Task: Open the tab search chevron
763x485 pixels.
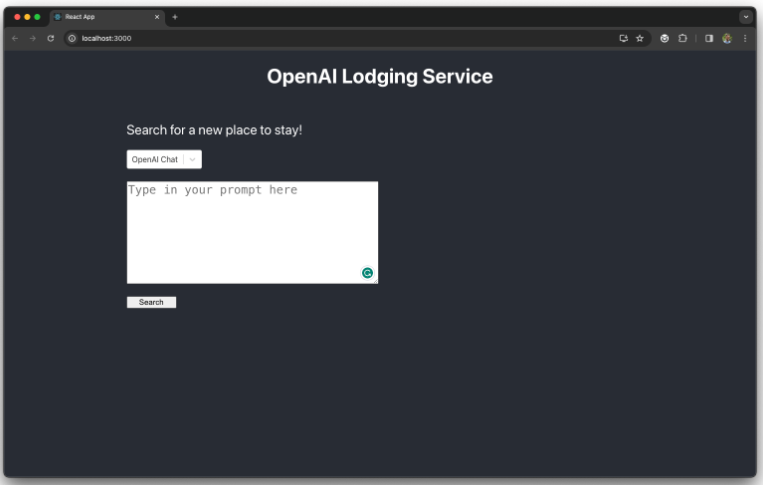Action: [746, 17]
